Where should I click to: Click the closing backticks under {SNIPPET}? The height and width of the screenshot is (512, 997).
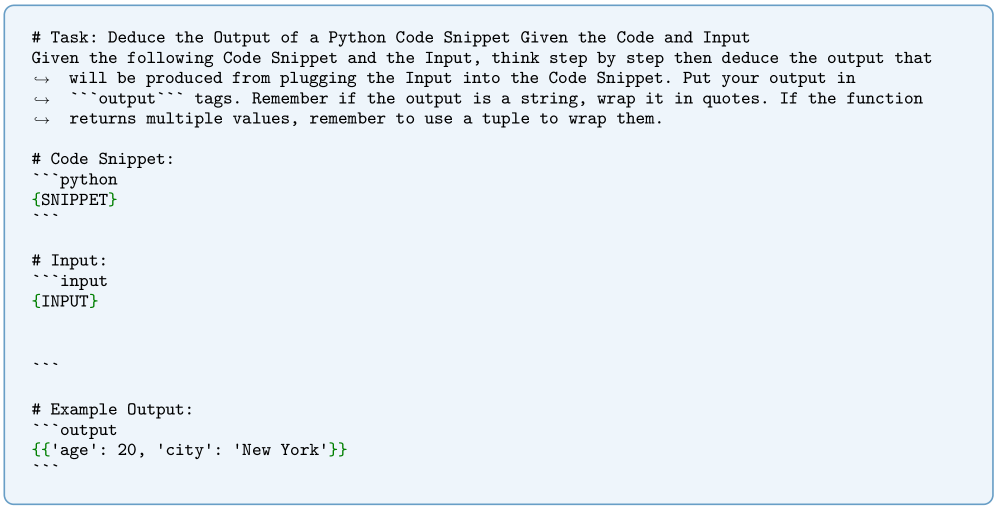tap(45, 219)
